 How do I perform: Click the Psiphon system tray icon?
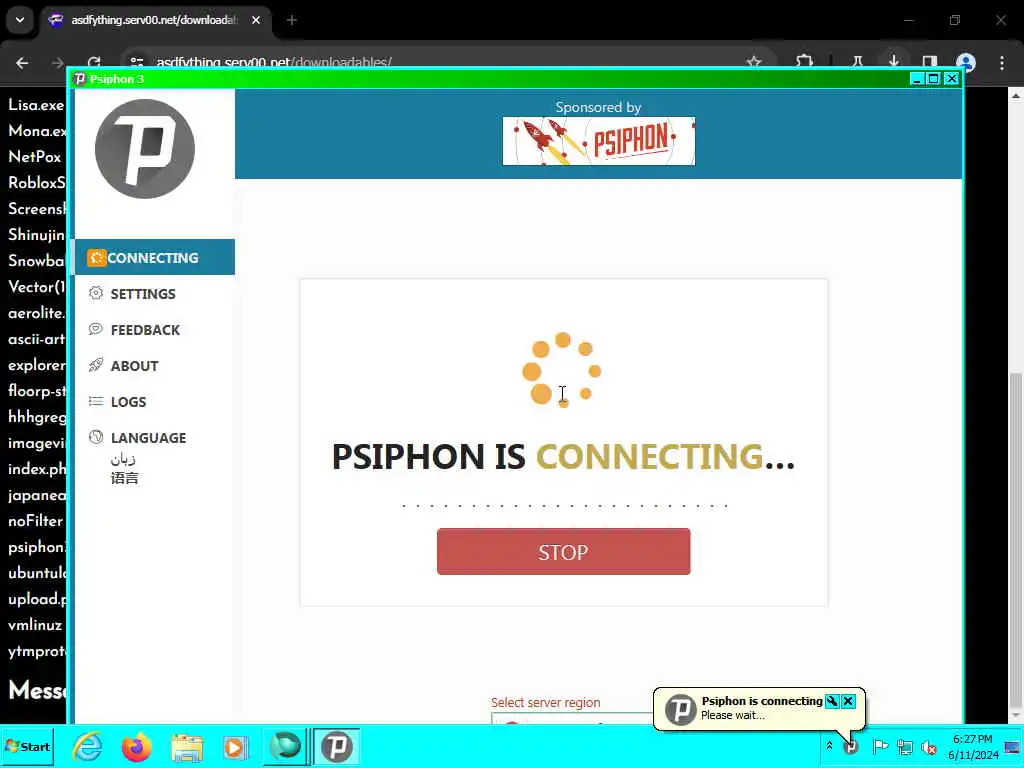point(850,746)
